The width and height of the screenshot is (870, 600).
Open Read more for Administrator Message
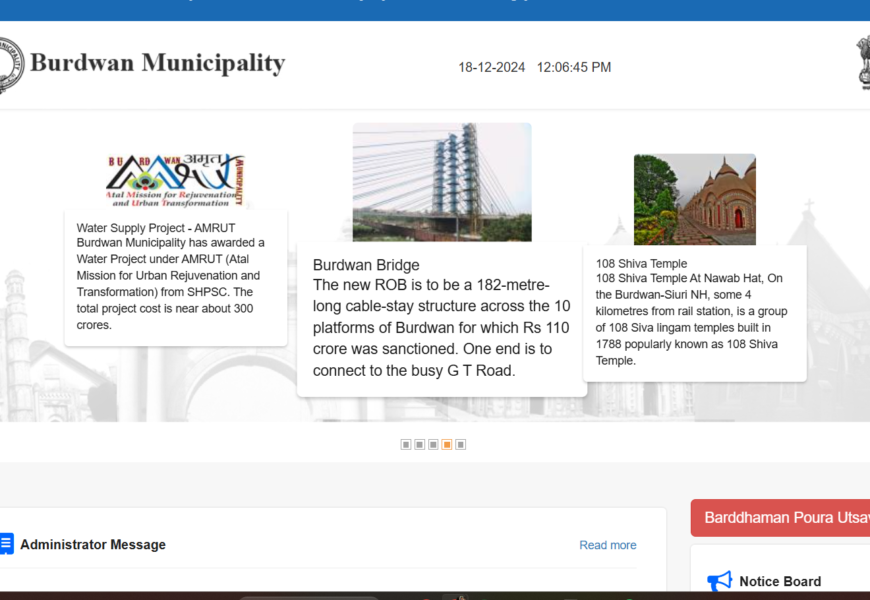tap(607, 545)
